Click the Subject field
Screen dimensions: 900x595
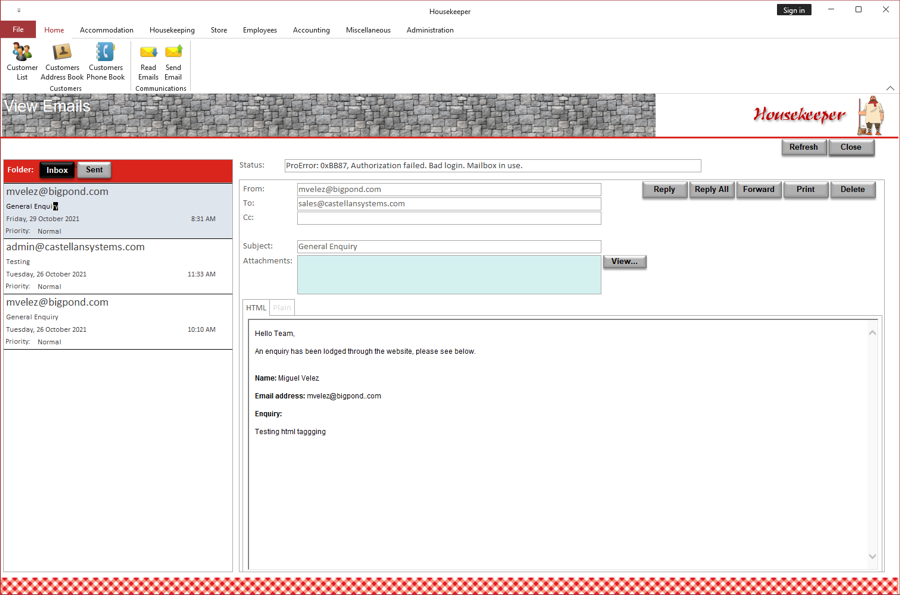[449, 247]
